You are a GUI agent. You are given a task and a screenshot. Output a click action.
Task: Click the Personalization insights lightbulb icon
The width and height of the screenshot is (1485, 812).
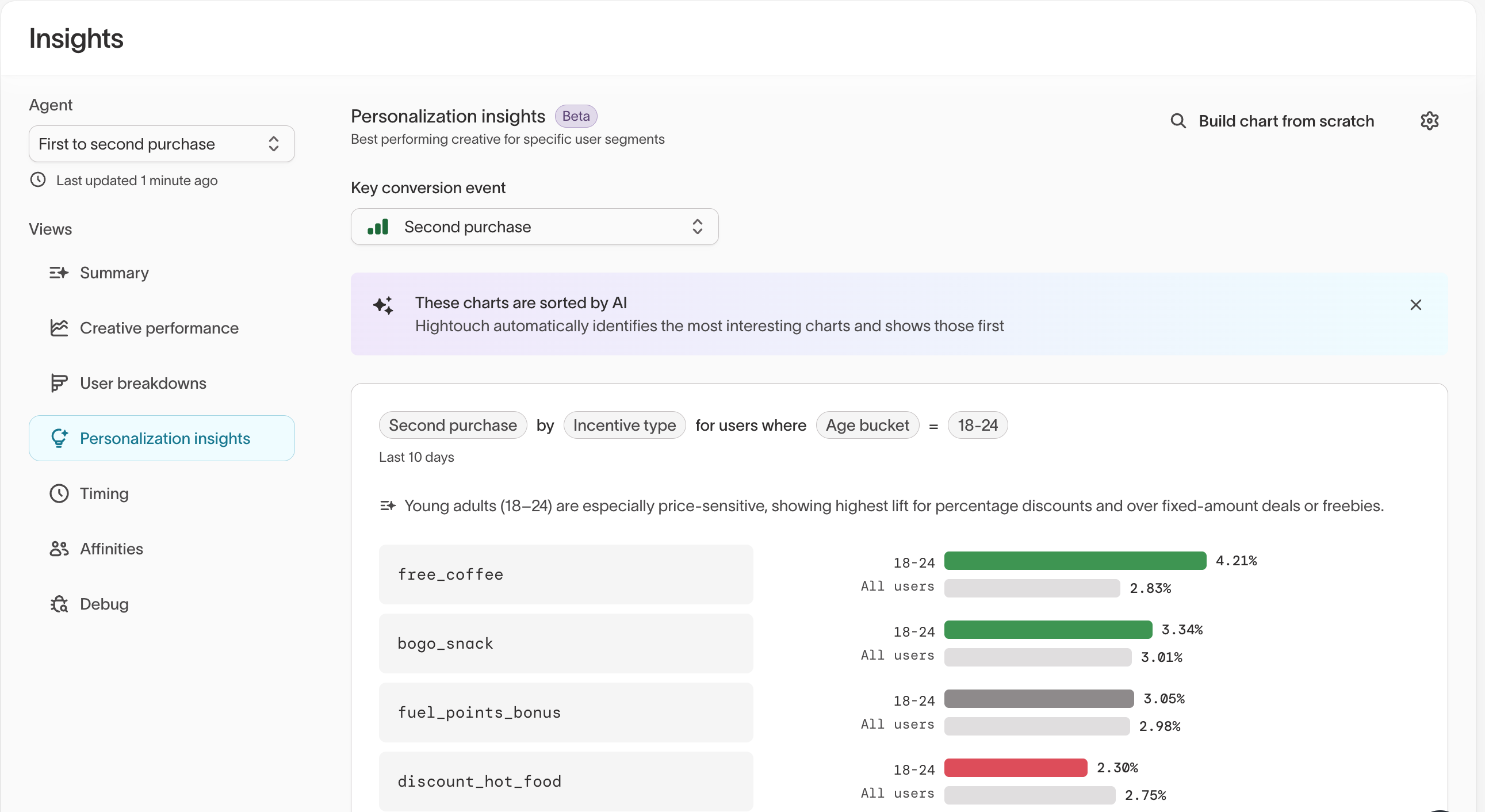click(59, 438)
